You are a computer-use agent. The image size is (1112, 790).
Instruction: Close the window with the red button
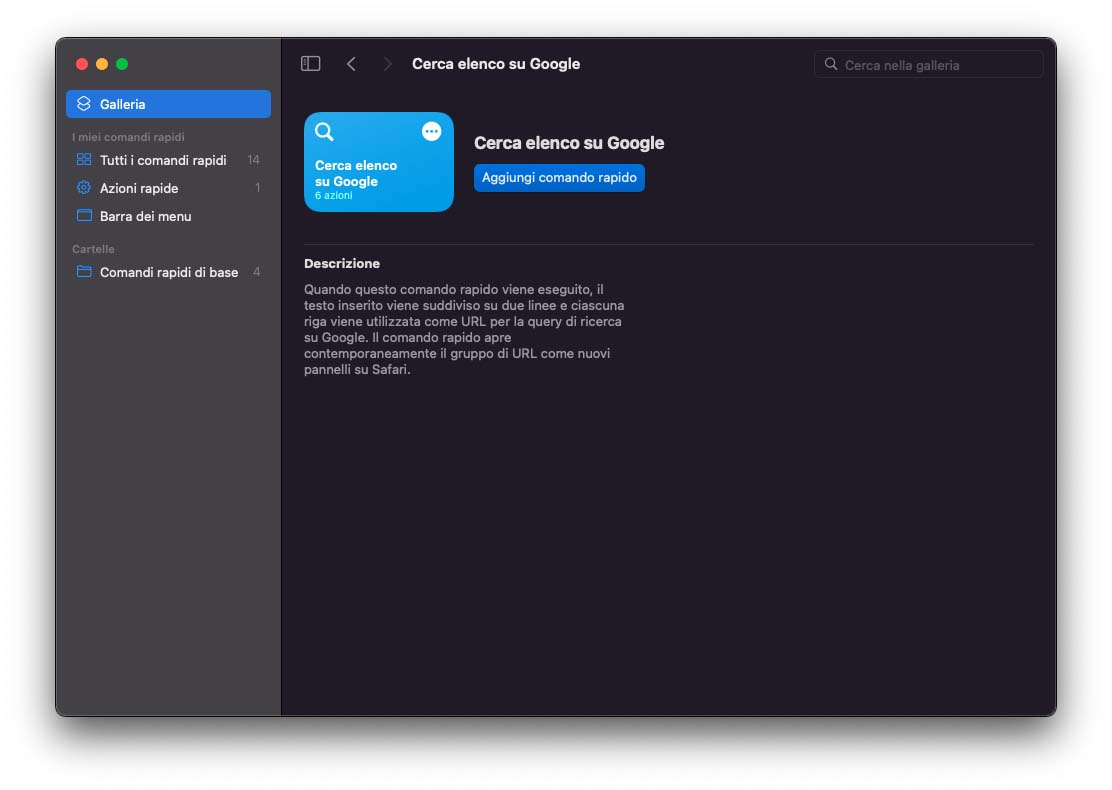[x=82, y=64]
